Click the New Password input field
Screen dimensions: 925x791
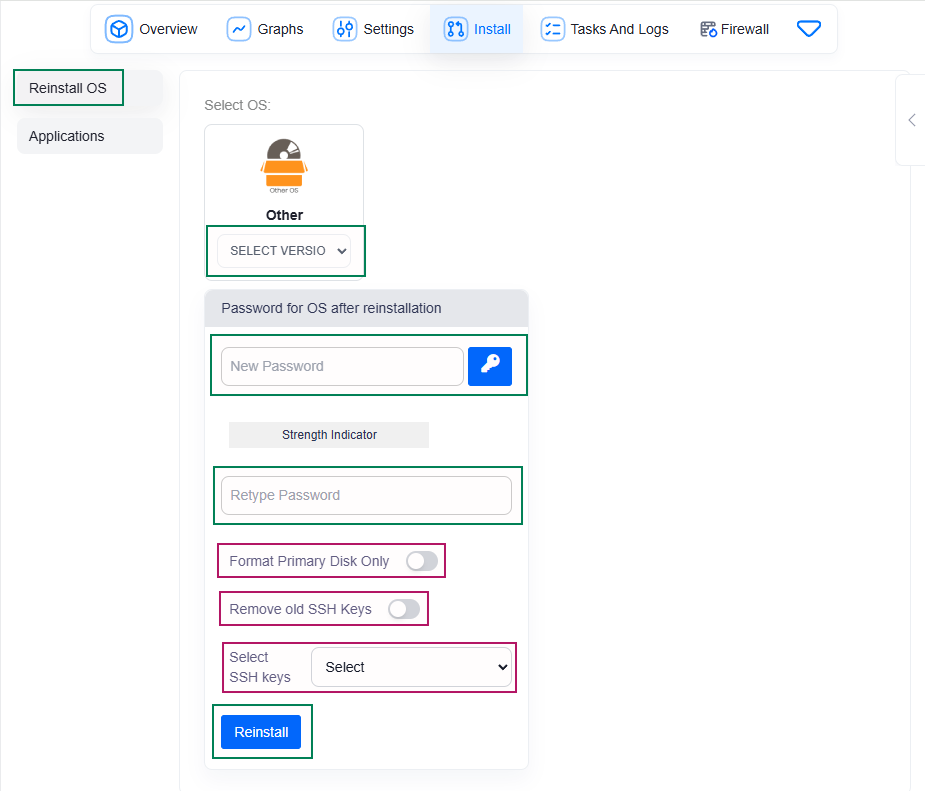point(342,366)
